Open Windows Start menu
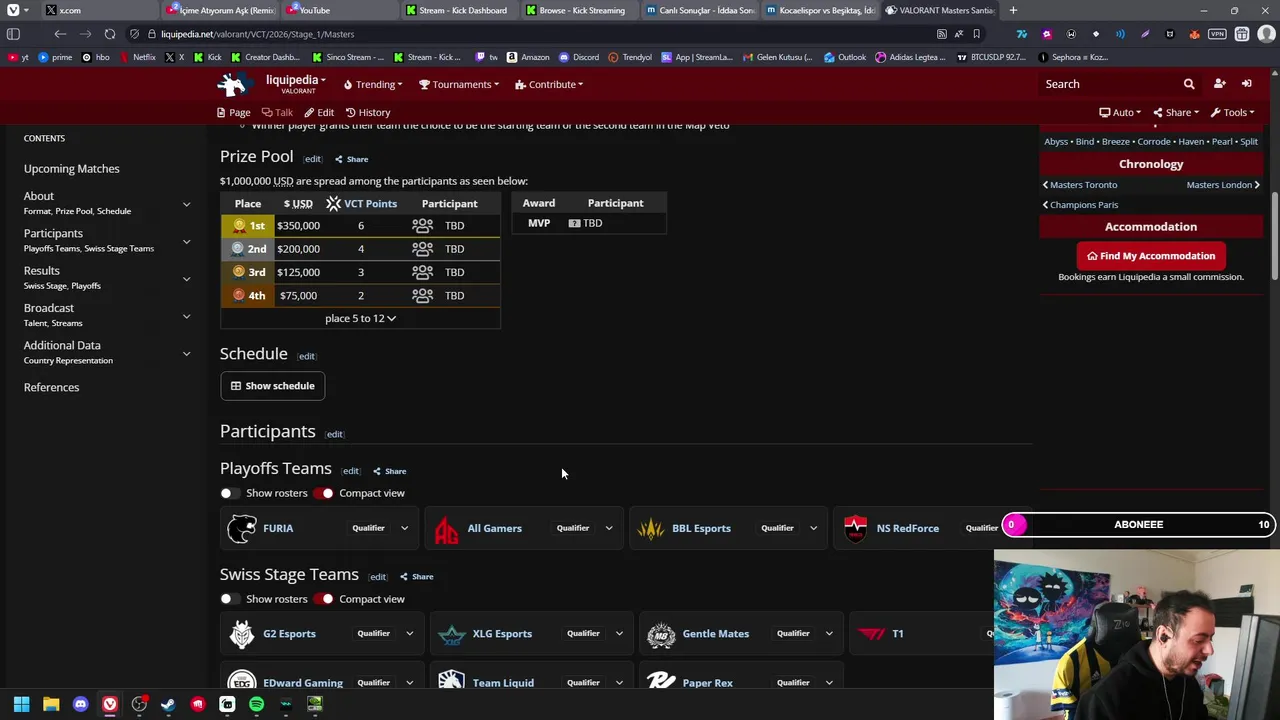1280x720 pixels. tap(21, 705)
